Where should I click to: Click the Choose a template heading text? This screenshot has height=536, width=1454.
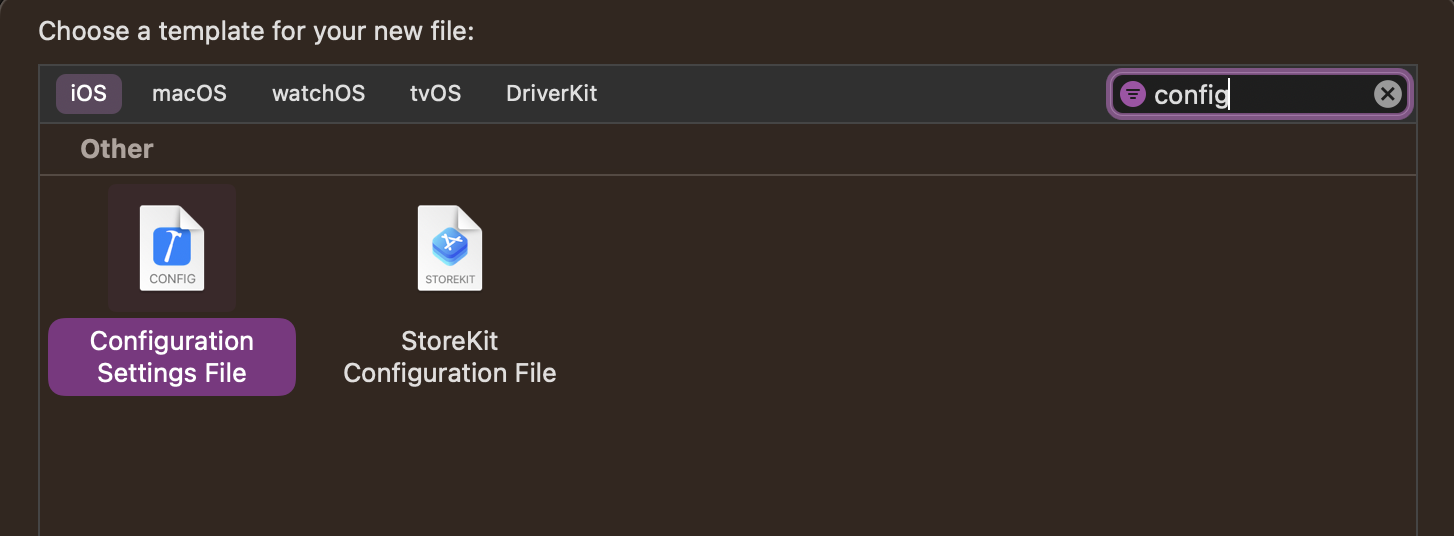[256, 31]
